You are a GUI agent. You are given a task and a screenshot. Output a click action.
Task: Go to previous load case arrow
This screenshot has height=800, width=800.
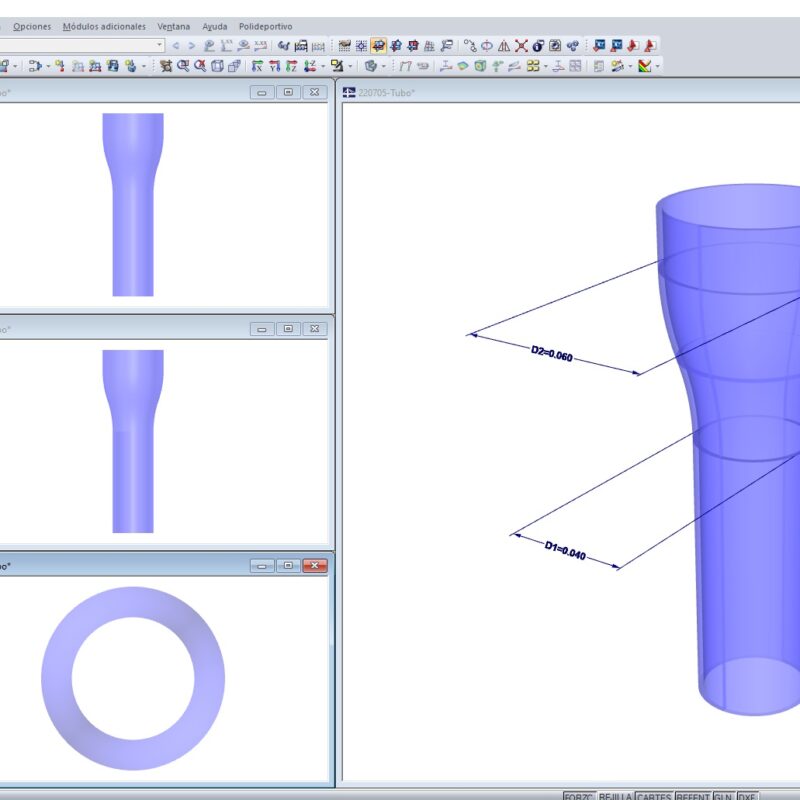176,46
